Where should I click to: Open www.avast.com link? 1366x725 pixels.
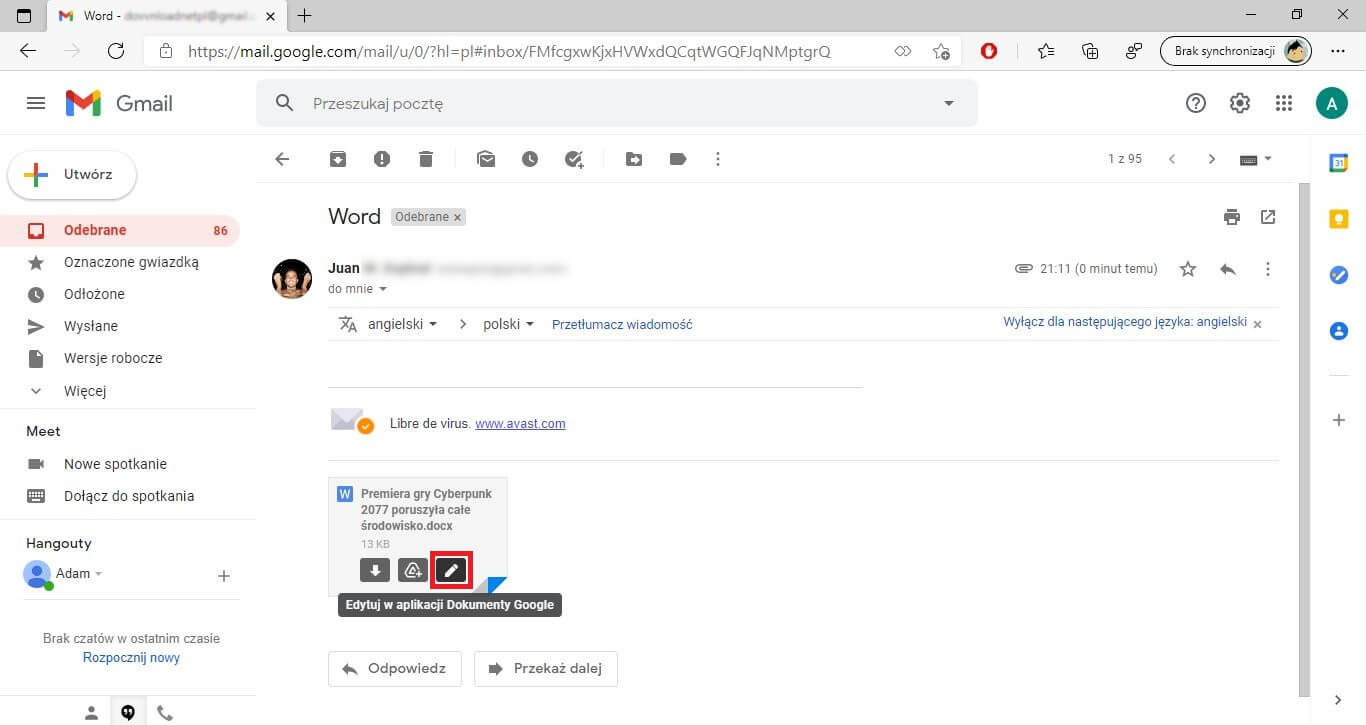click(520, 424)
